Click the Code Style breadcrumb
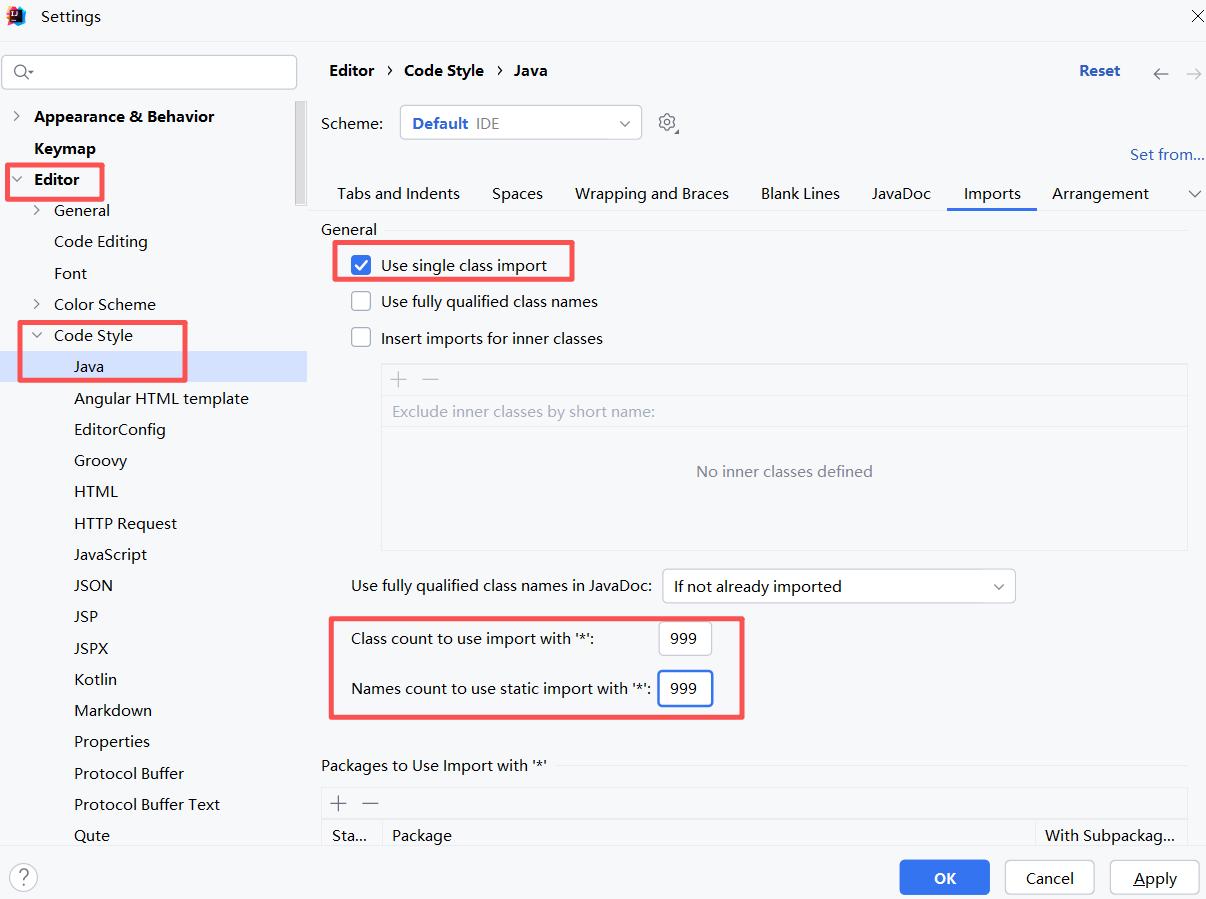Image resolution: width=1206 pixels, height=899 pixels. point(444,71)
